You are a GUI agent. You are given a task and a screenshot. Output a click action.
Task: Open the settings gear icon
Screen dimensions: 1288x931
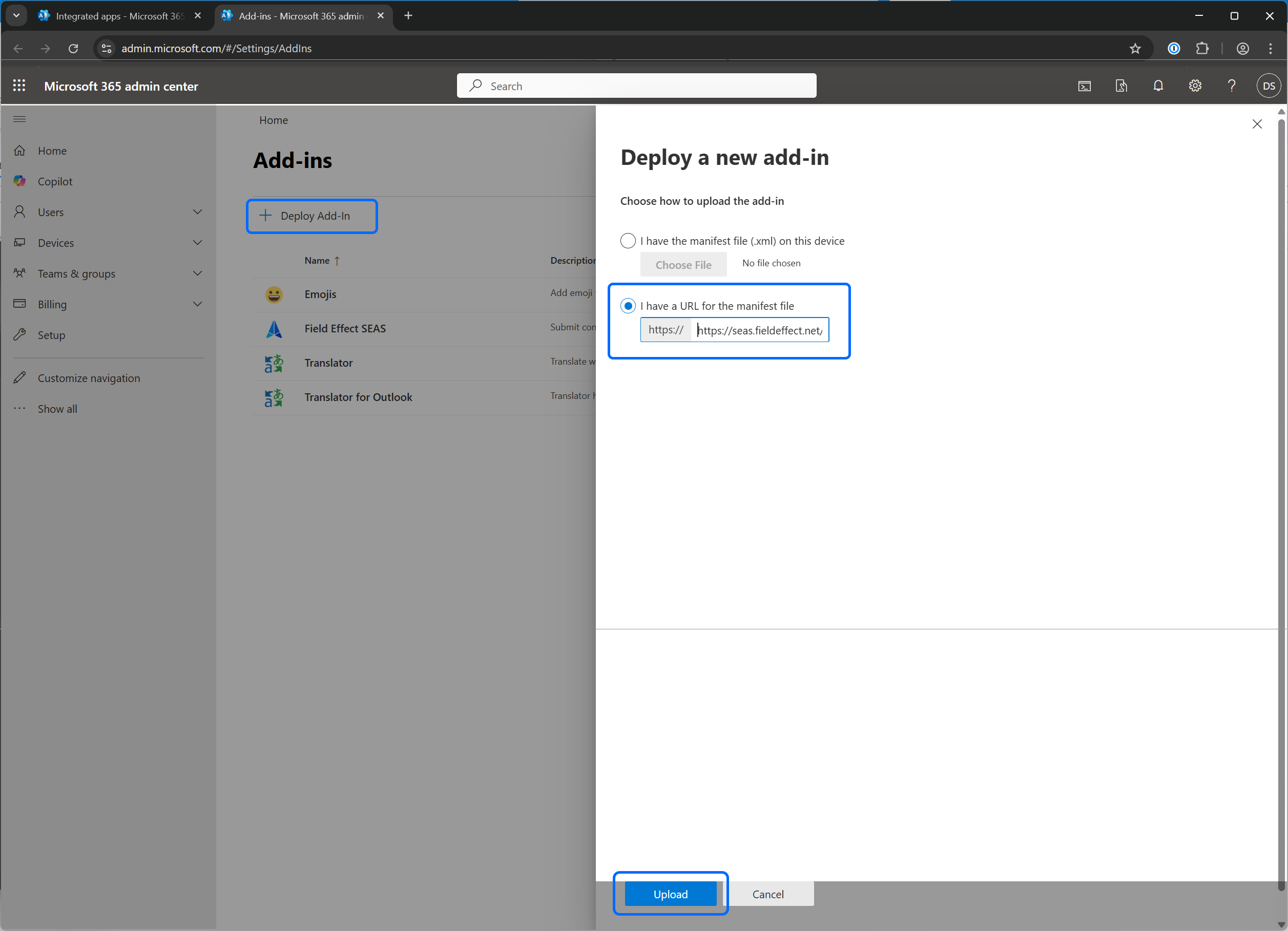(1195, 86)
